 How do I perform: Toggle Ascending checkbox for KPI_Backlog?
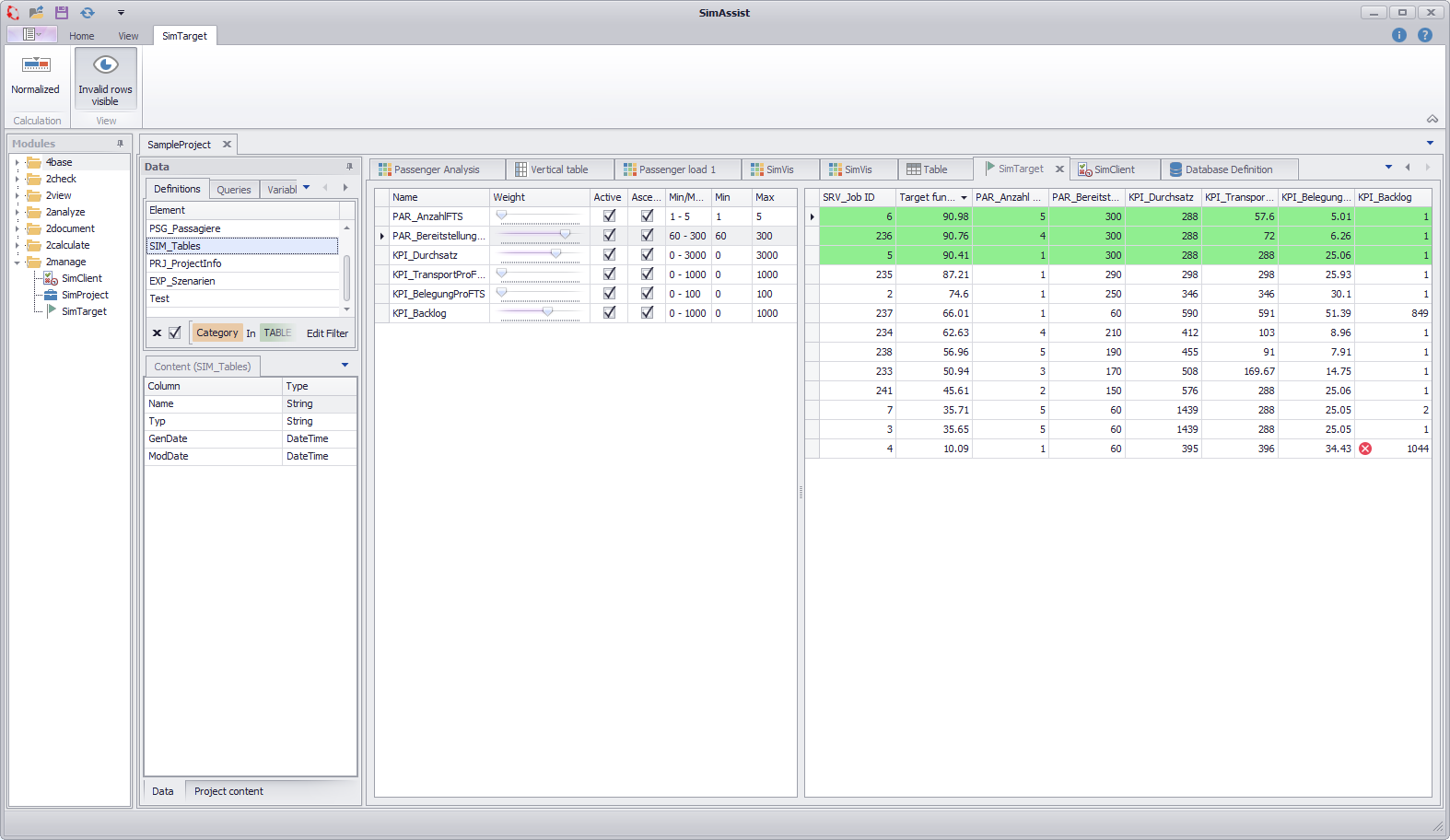pos(647,313)
